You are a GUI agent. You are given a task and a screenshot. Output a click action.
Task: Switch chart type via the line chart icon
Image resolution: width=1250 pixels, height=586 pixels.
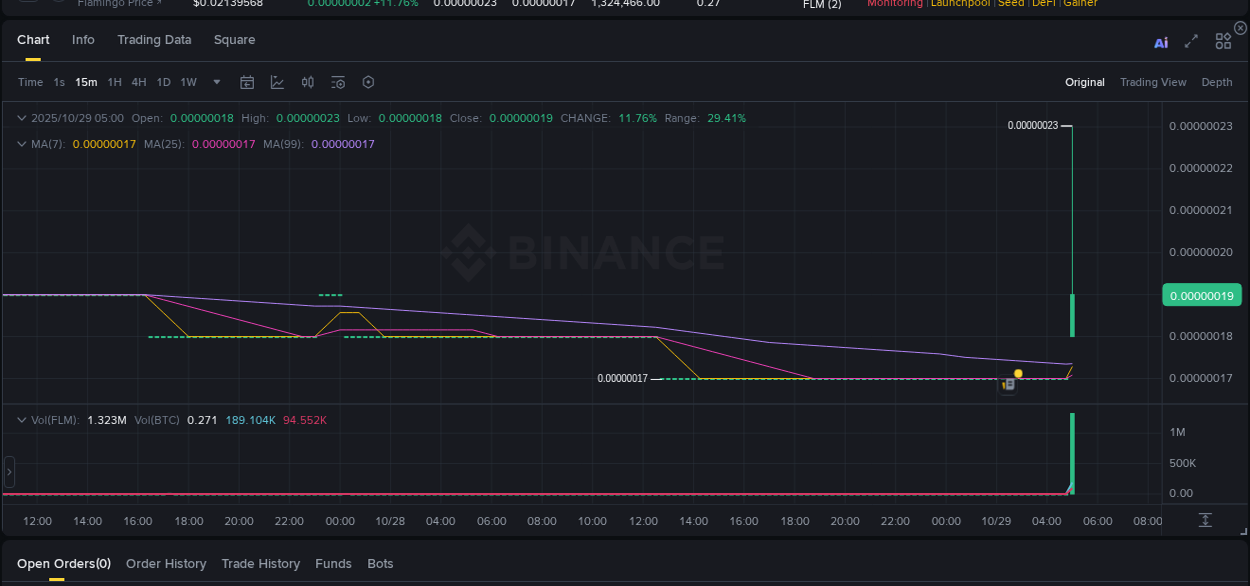(277, 82)
